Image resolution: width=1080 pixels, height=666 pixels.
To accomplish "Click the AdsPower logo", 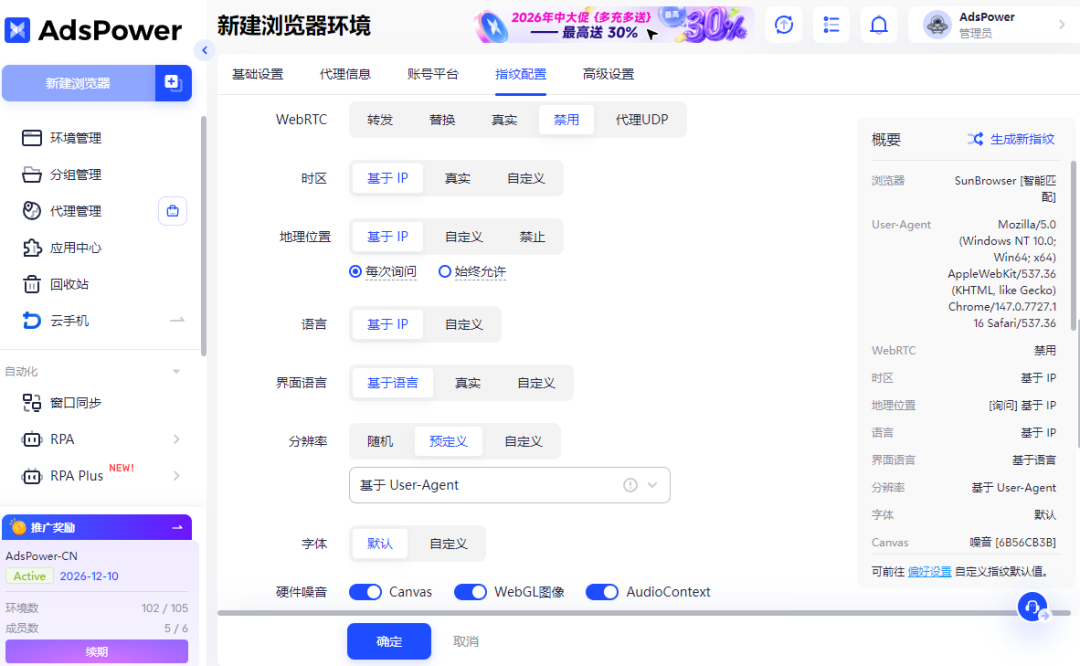I will click(93, 30).
